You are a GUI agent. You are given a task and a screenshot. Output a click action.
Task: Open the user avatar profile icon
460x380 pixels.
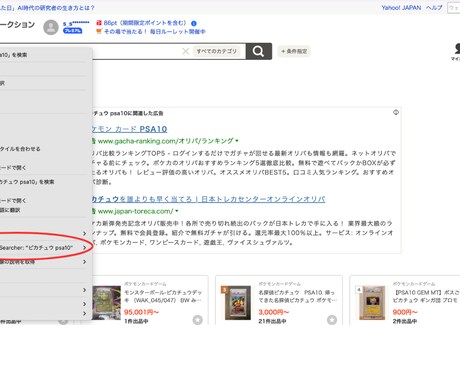tap(51, 27)
